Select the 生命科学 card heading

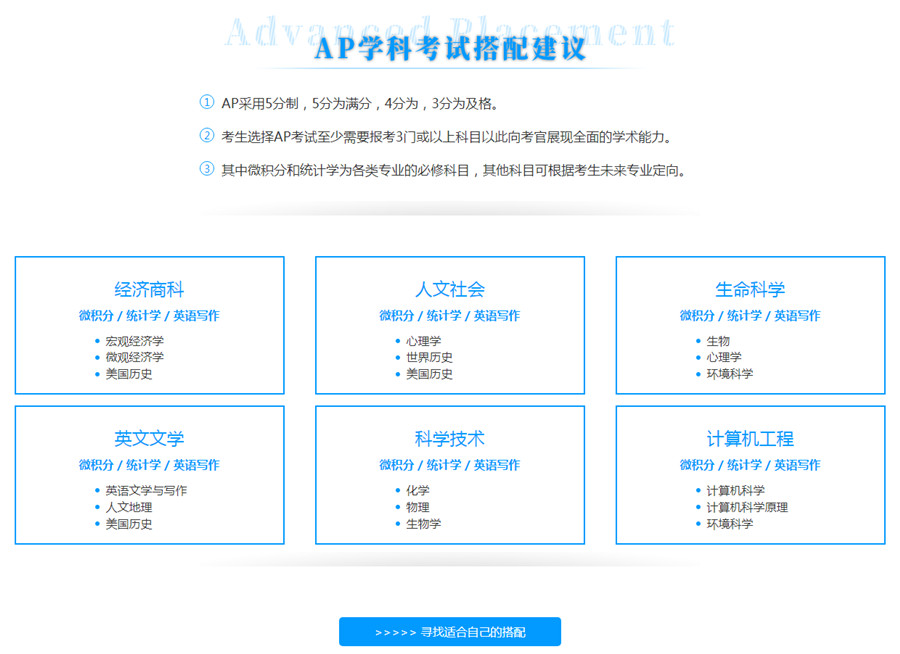tap(750, 290)
